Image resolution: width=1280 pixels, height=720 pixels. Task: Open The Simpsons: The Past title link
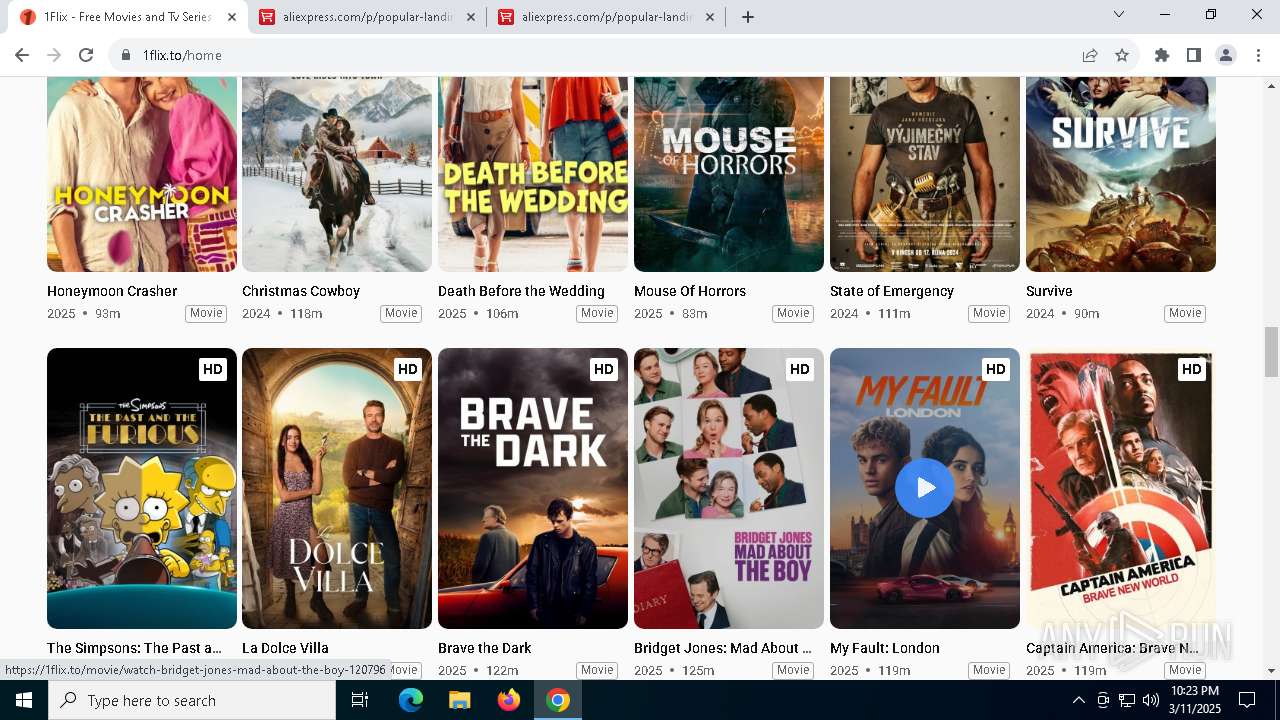point(134,648)
